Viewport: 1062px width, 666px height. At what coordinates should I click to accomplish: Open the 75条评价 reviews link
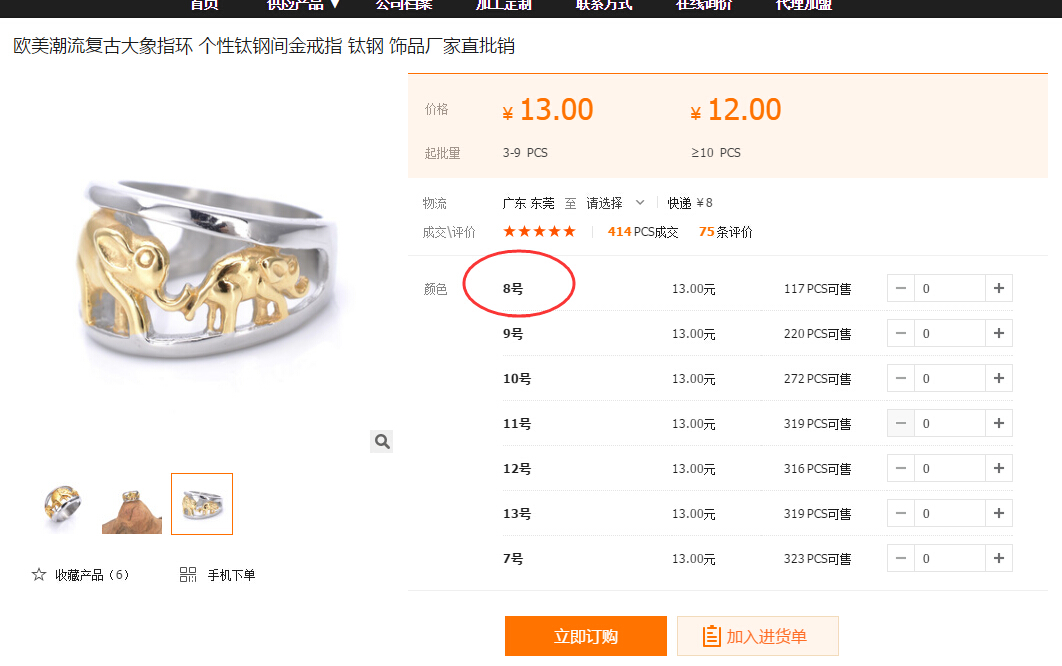(725, 232)
